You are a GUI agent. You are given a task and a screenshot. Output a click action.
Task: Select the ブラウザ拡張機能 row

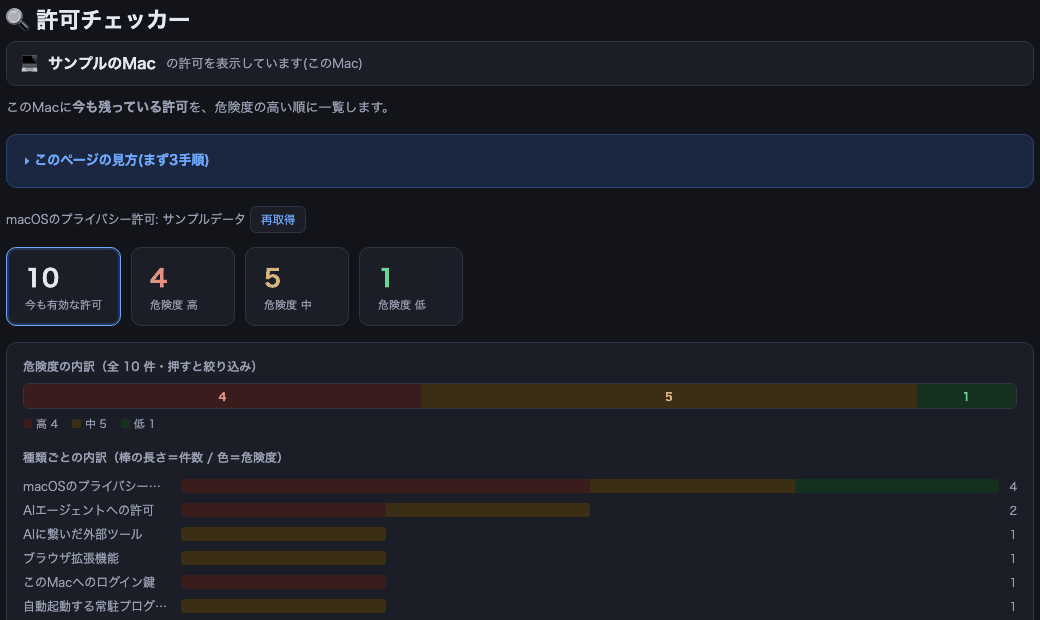pos(520,558)
